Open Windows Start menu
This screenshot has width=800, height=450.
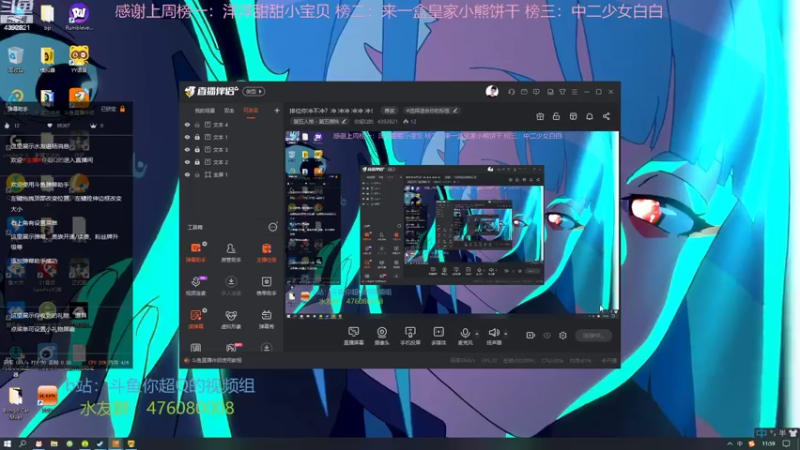coord(7,444)
